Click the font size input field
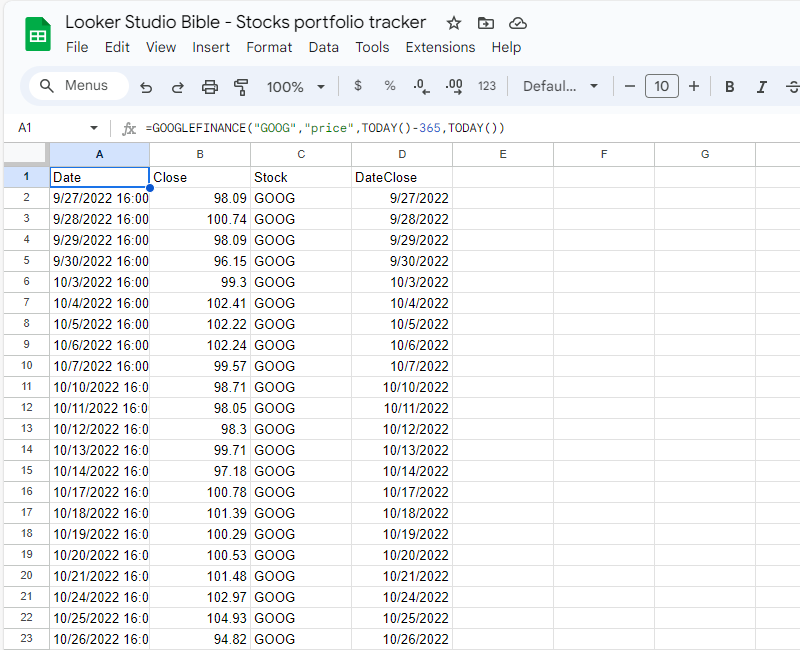 click(x=662, y=86)
